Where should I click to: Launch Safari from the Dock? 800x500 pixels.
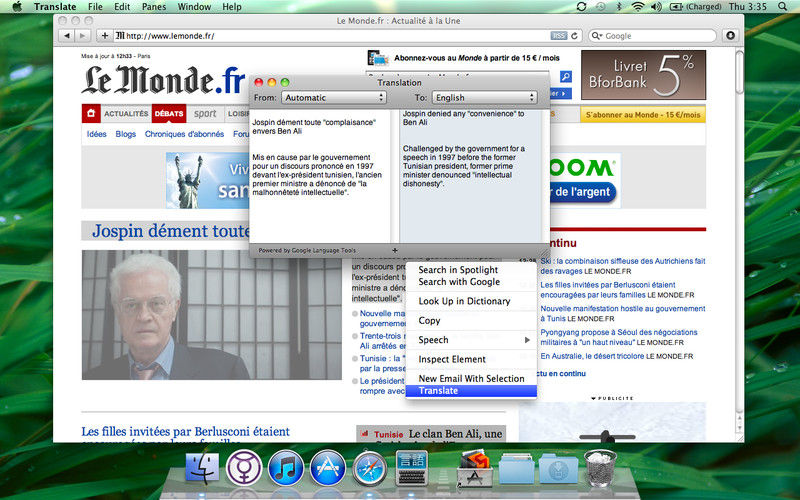pyautogui.click(x=369, y=467)
